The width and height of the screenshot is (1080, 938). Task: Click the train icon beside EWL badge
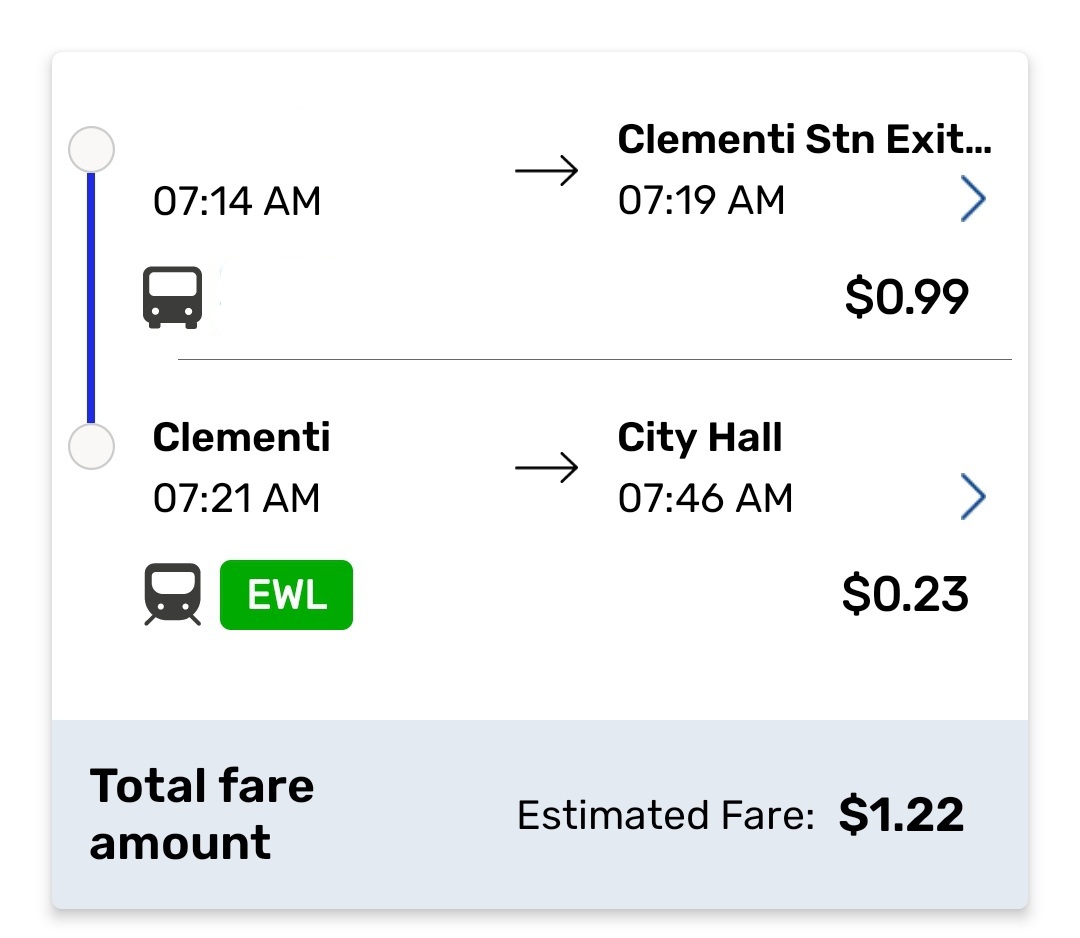tap(173, 595)
